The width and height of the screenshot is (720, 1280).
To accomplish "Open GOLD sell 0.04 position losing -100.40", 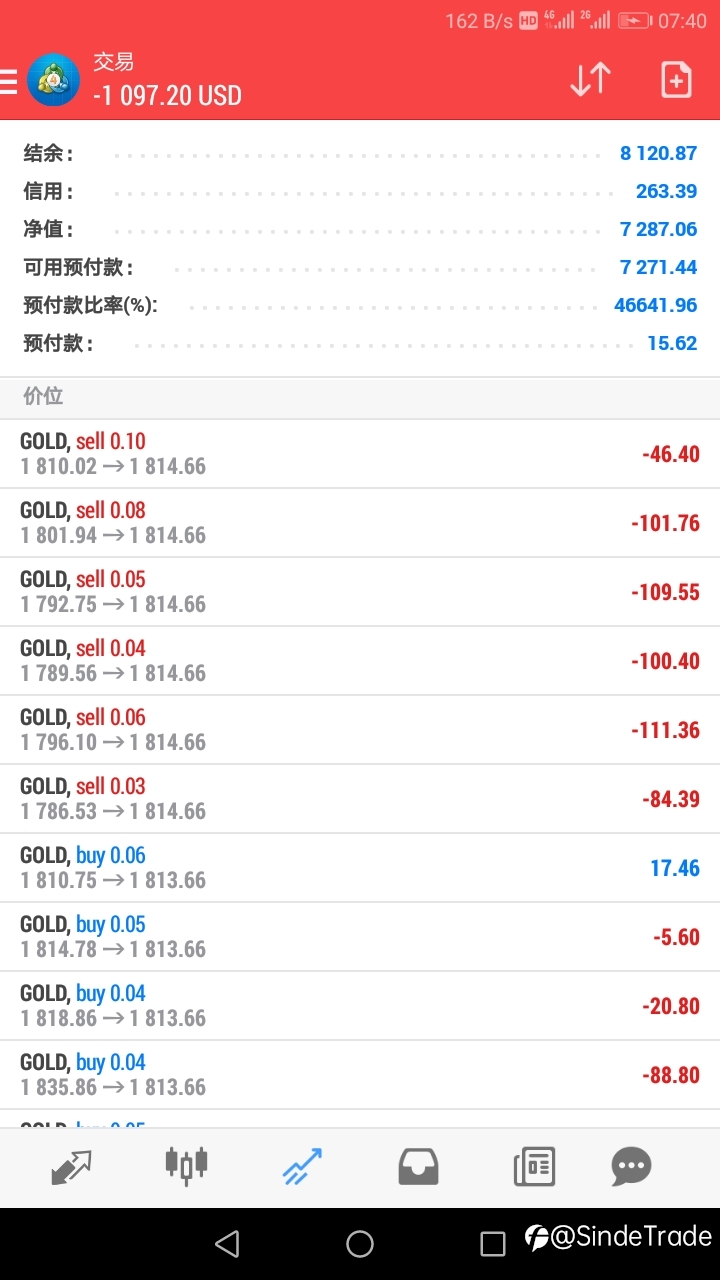I will [360, 661].
